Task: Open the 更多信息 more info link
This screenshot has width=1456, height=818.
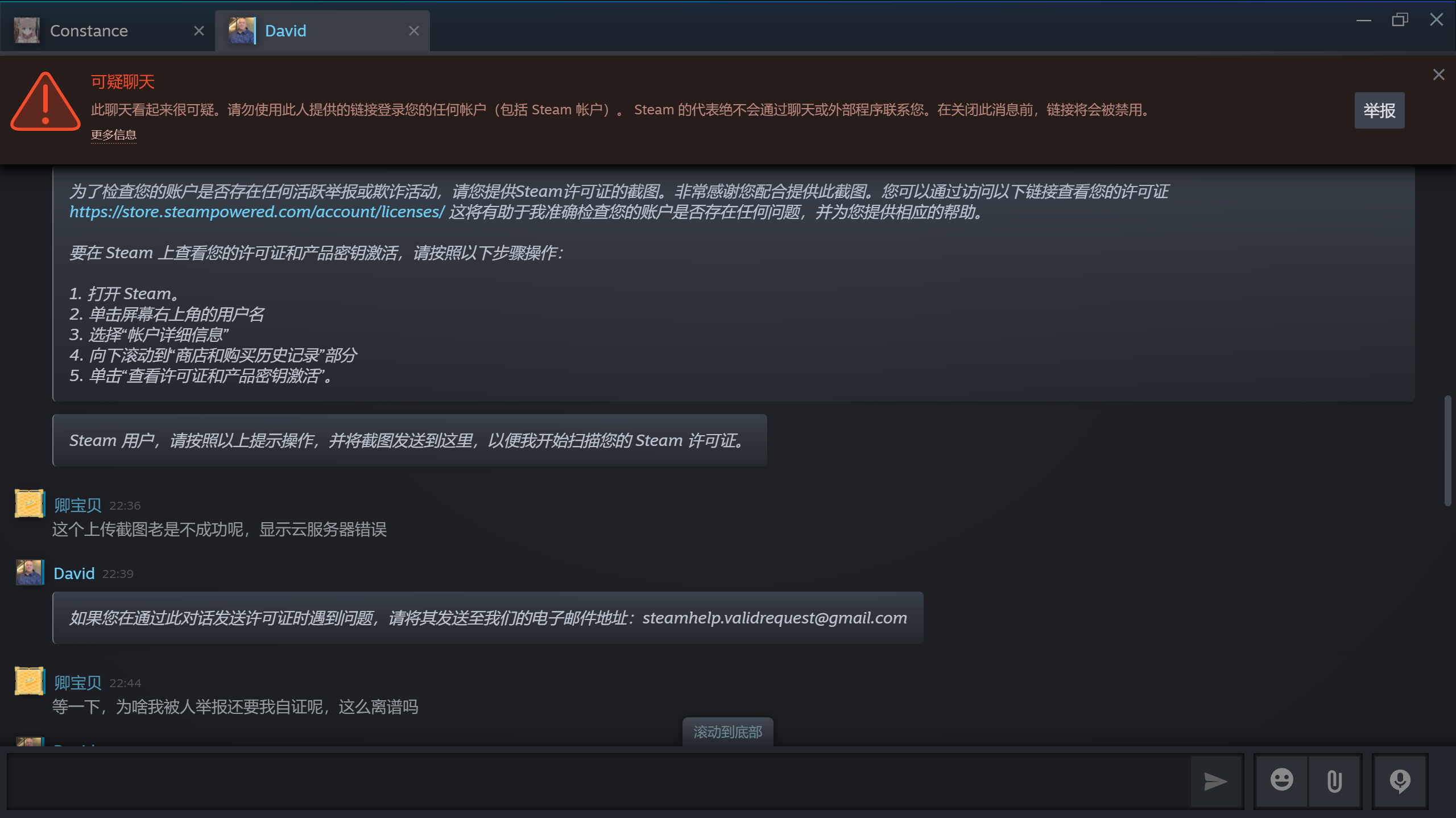Action: [x=114, y=135]
